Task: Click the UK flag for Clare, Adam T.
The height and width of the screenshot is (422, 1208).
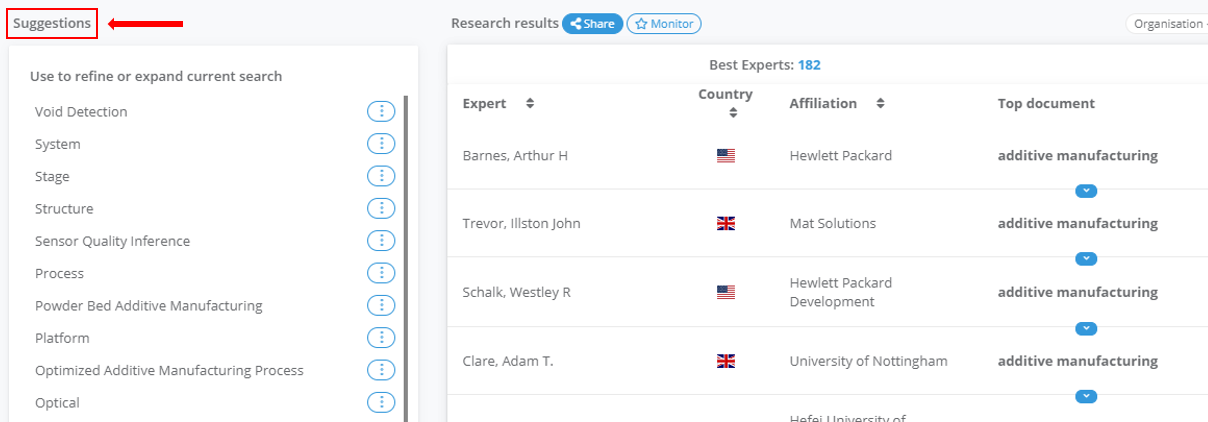Action: pos(726,361)
